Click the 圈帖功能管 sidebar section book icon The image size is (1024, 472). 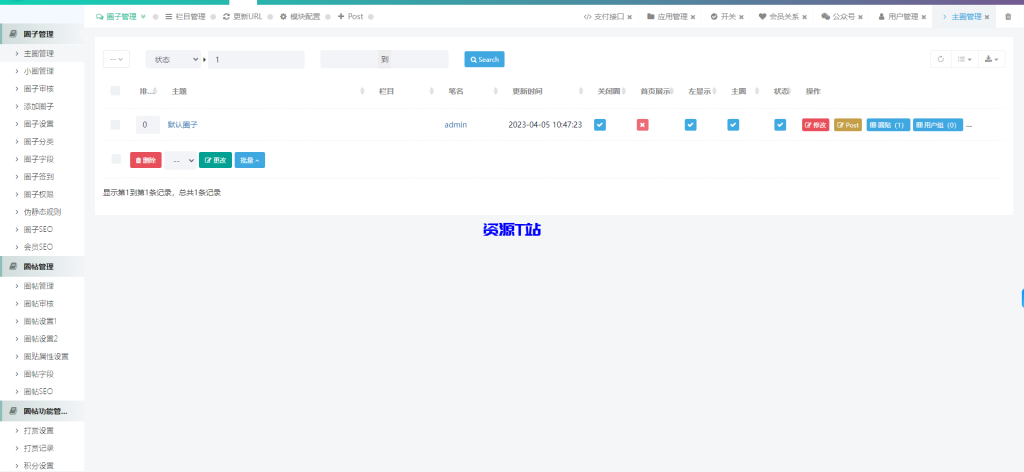pos(14,411)
